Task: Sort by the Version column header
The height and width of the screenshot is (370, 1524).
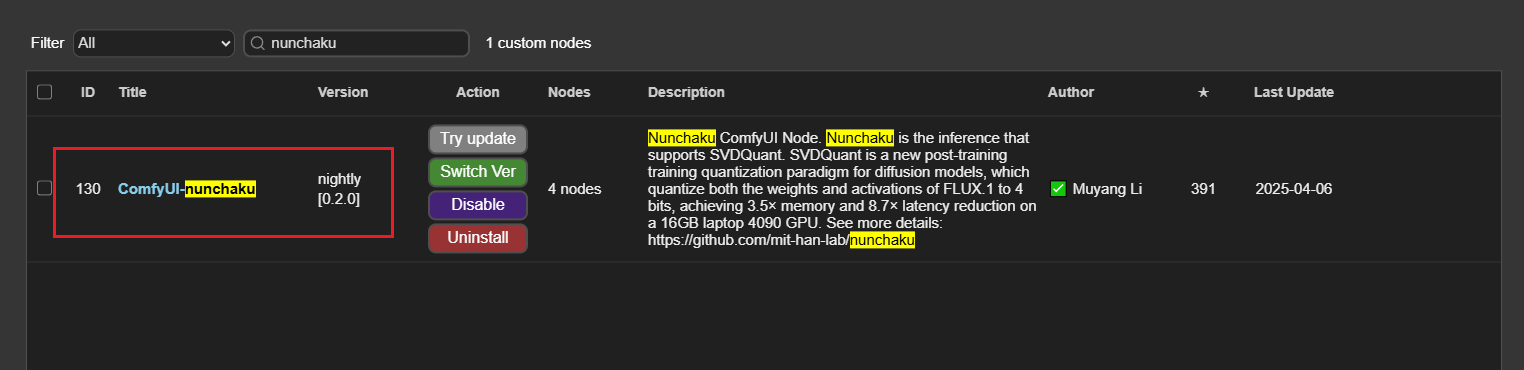Action: [x=343, y=92]
